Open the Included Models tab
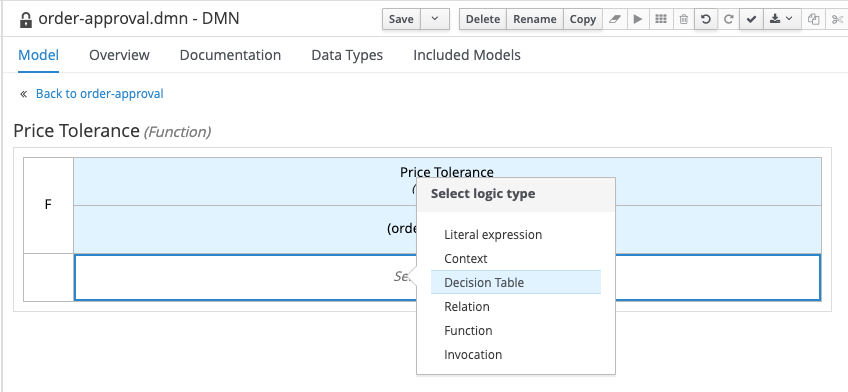This screenshot has height=392, width=848. coord(467,55)
